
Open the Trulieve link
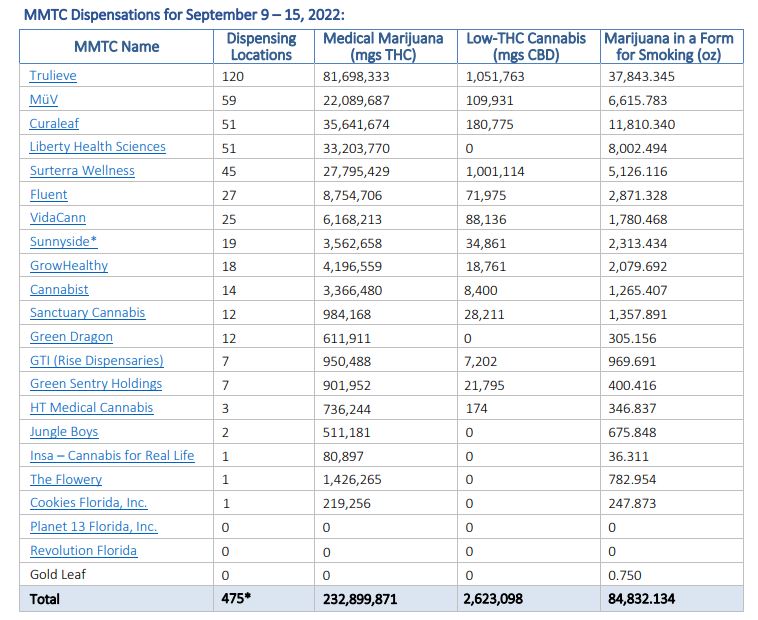point(53,76)
